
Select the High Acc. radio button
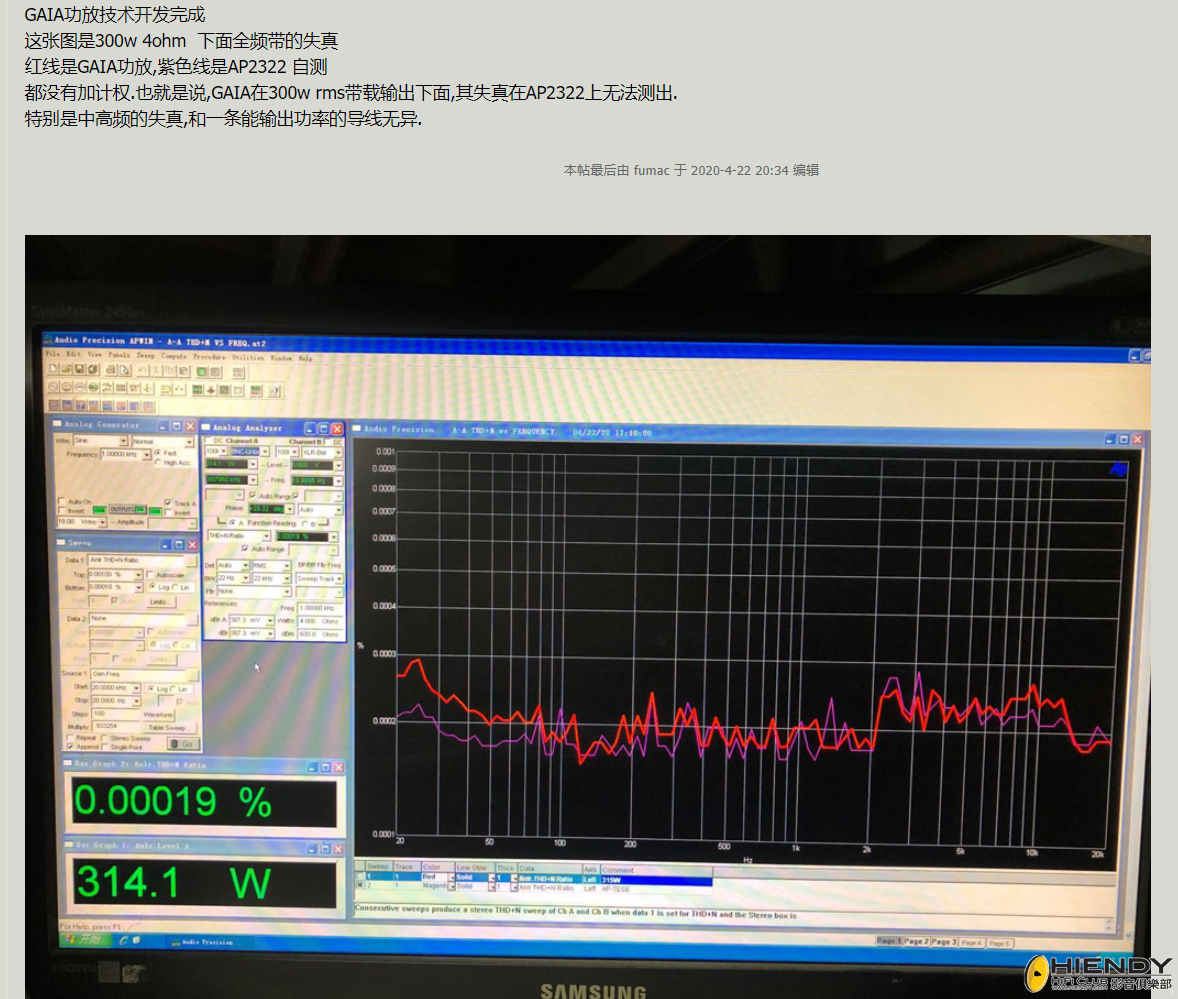pos(158,463)
